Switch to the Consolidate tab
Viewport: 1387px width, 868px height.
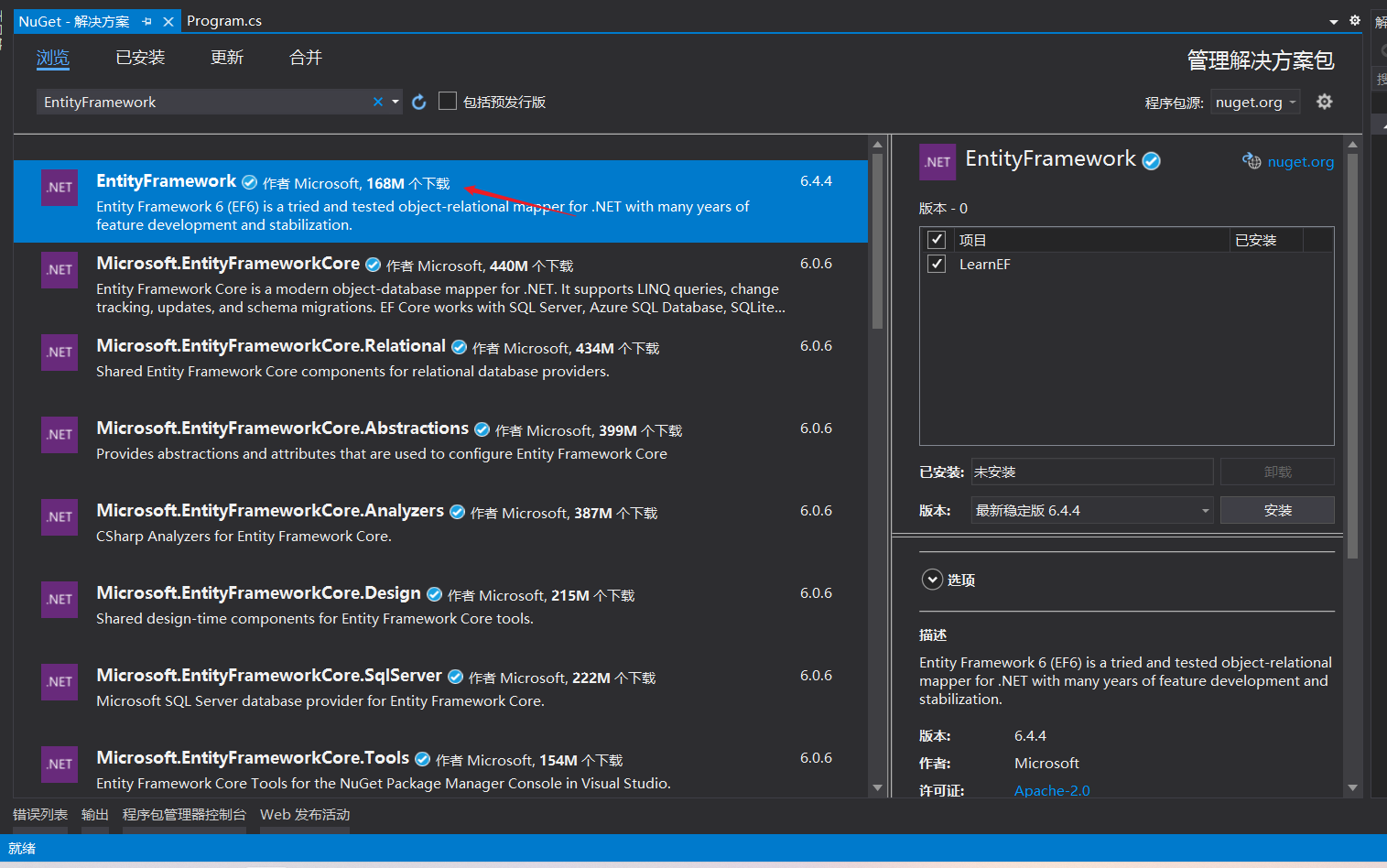[306, 58]
